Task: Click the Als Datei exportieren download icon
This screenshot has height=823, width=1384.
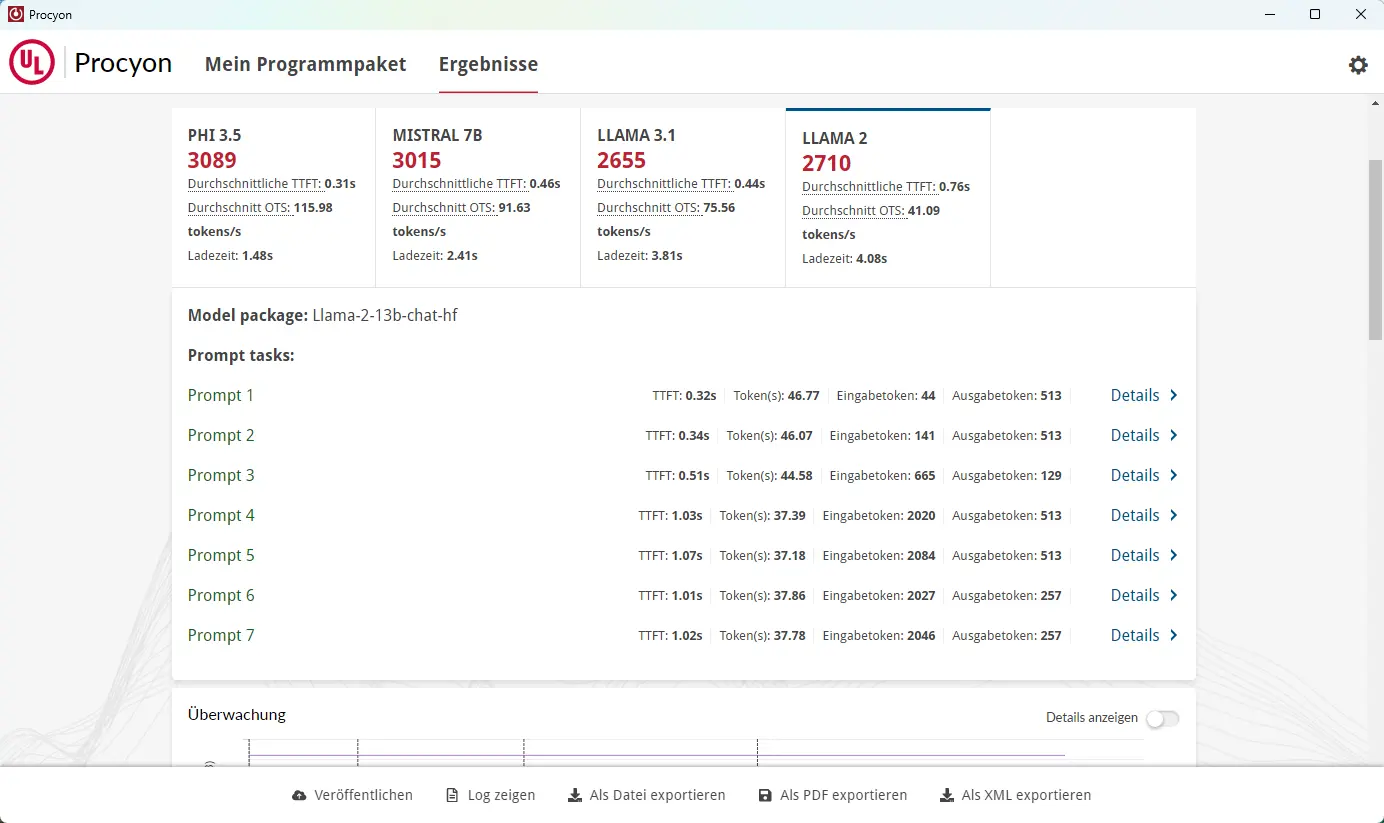Action: tap(575, 796)
